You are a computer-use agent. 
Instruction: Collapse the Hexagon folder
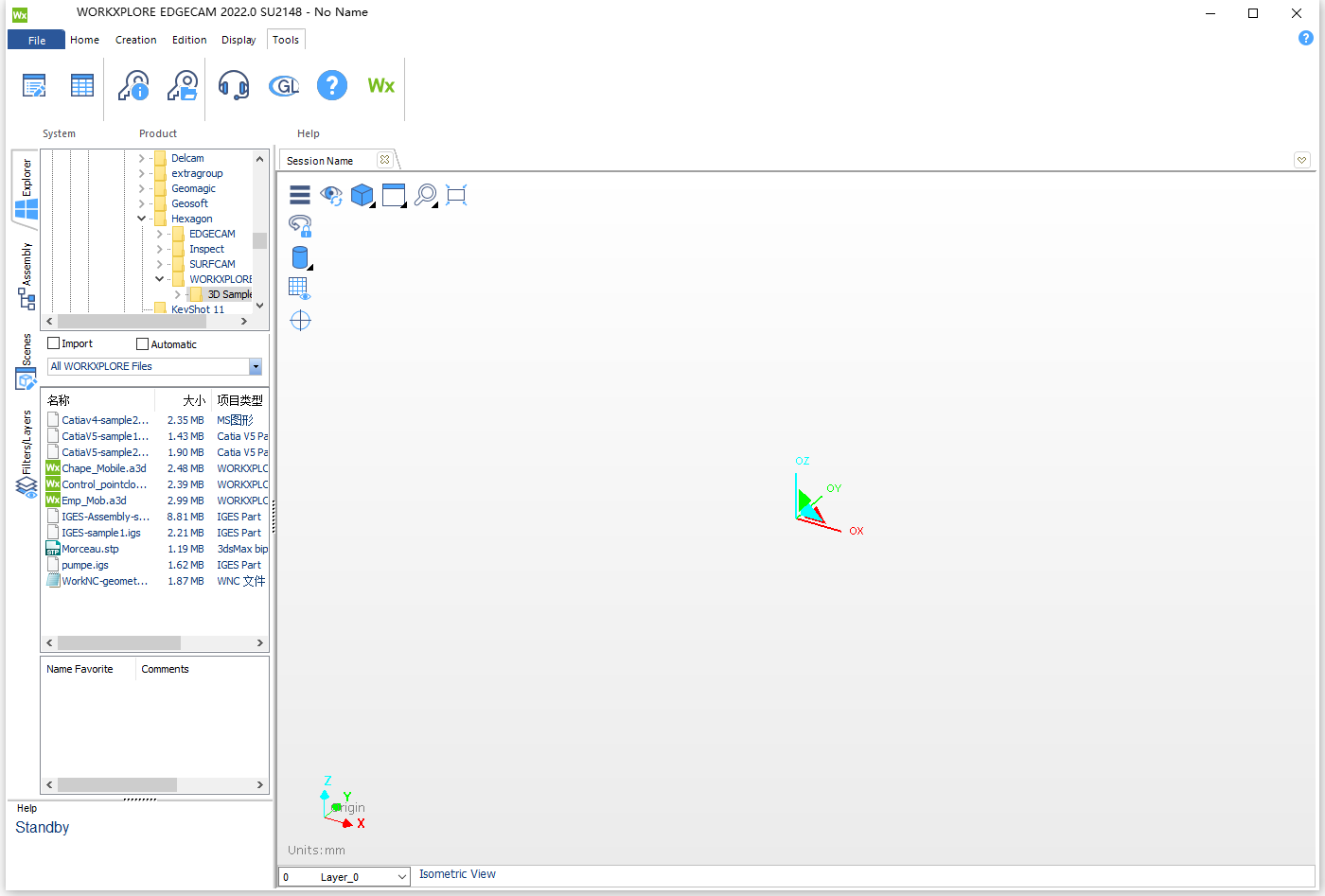(142, 219)
